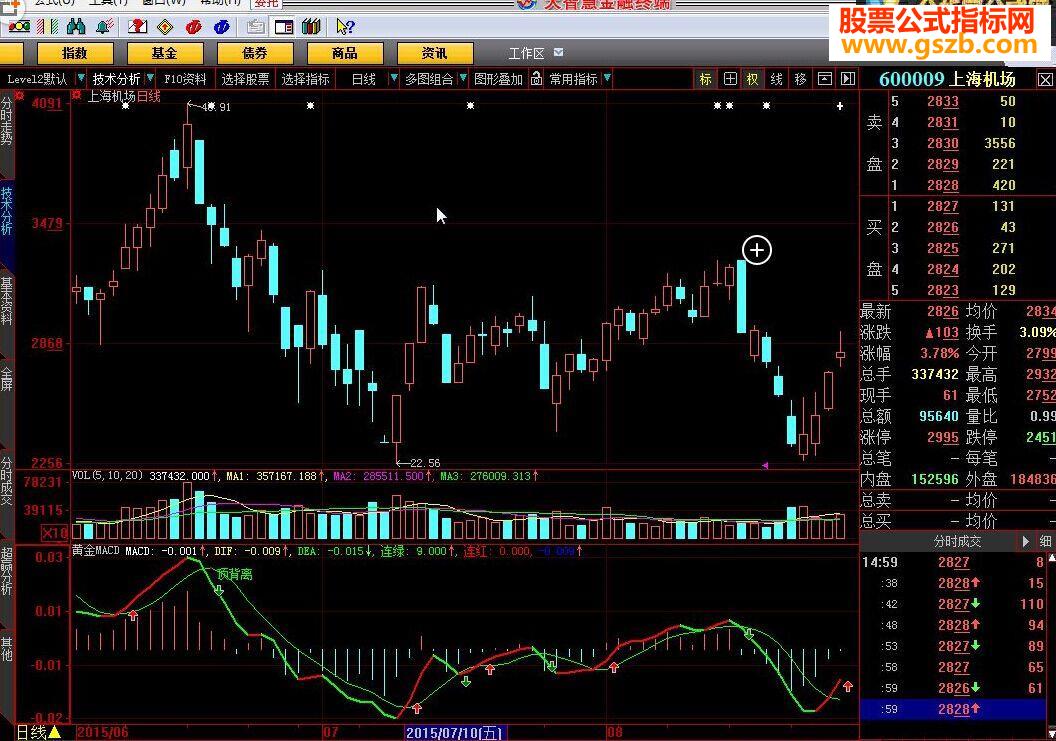Viewport: 1056px width, 741px height.
Task: Click the 黄金MACD indicator label
Action: 96,550
